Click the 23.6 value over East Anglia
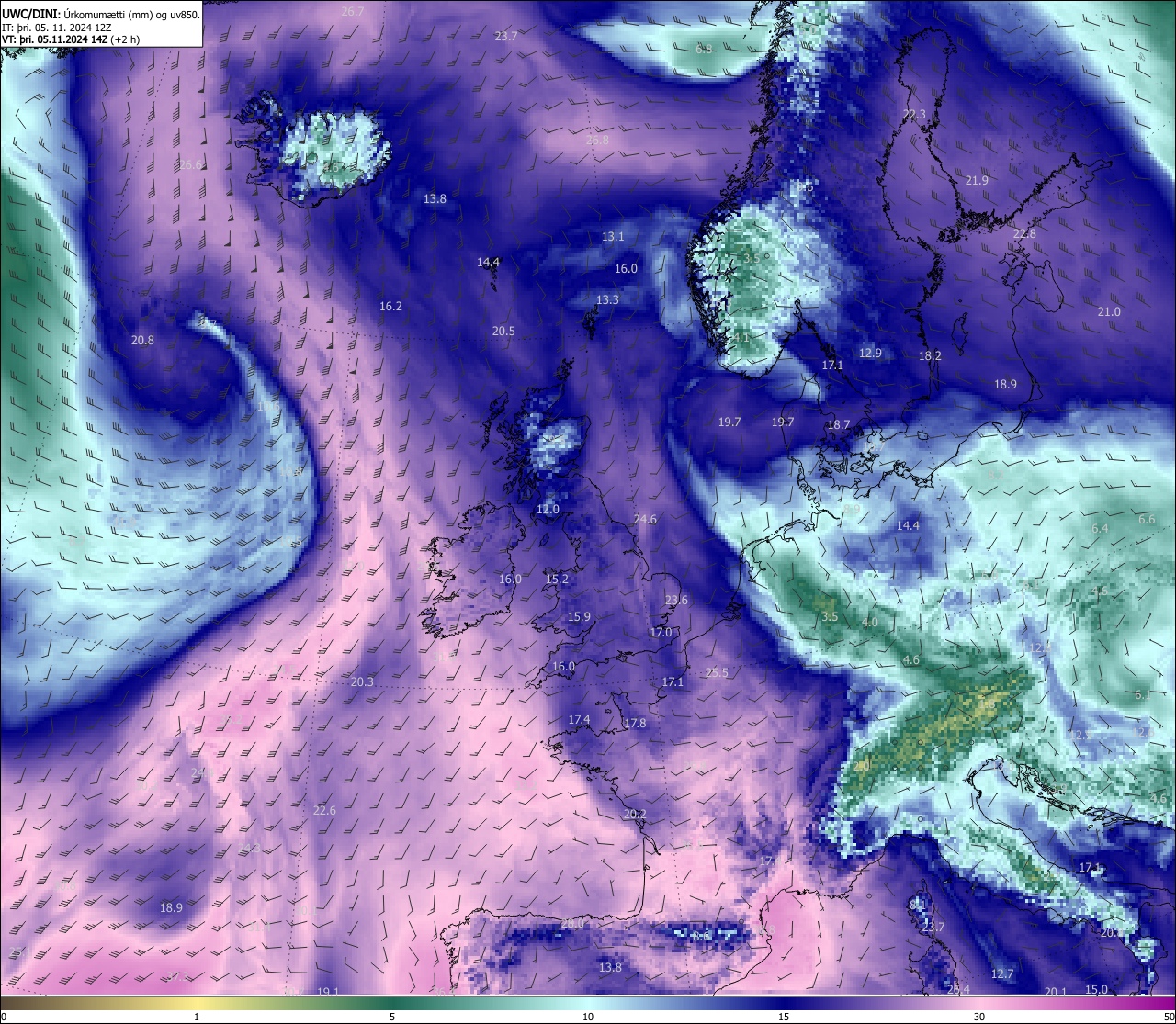Image resolution: width=1176 pixels, height=1024 pixels. click(676, 601)
